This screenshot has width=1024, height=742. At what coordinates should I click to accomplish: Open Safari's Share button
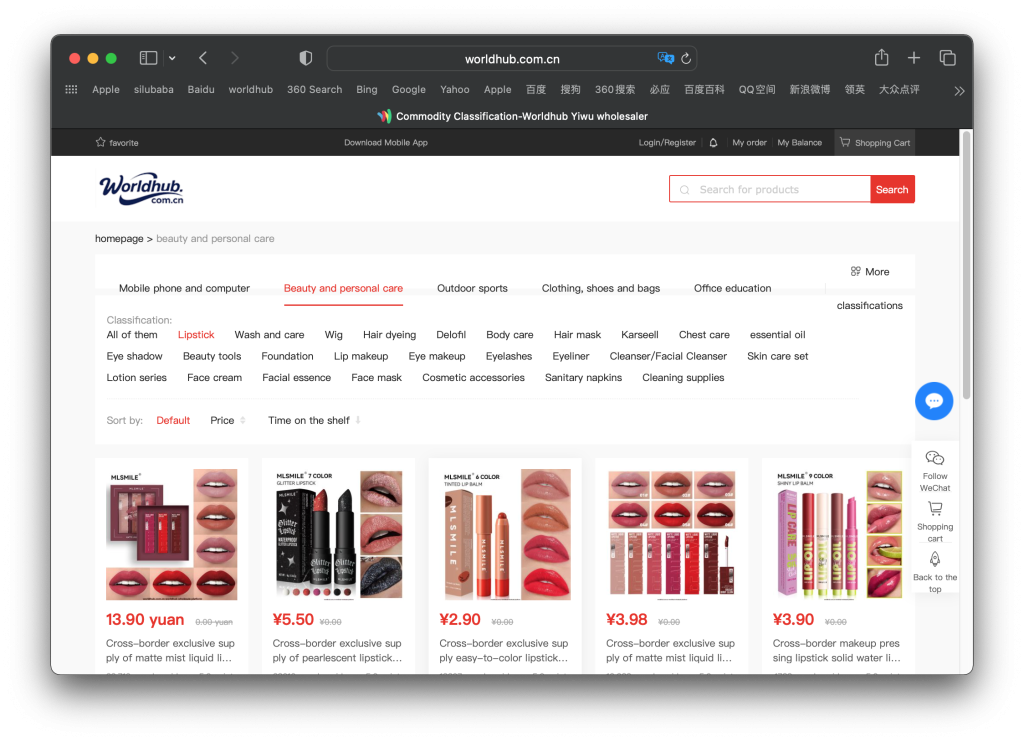(x=881, y=58)
